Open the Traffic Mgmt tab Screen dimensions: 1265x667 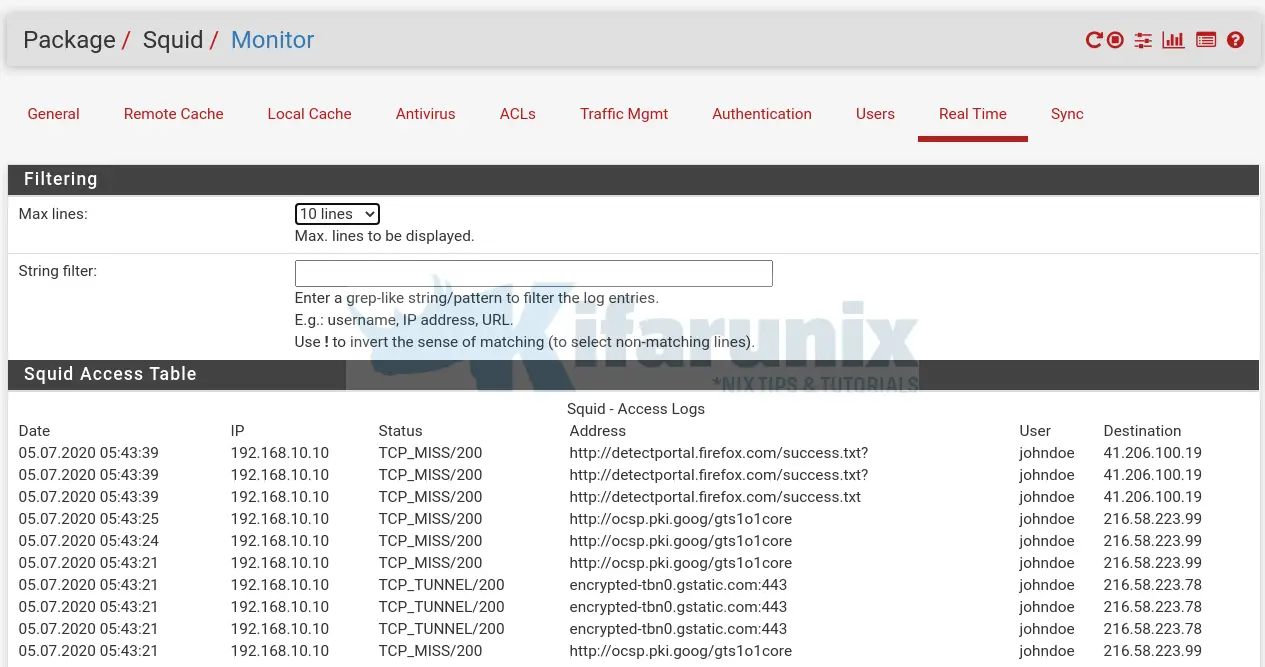623,114
